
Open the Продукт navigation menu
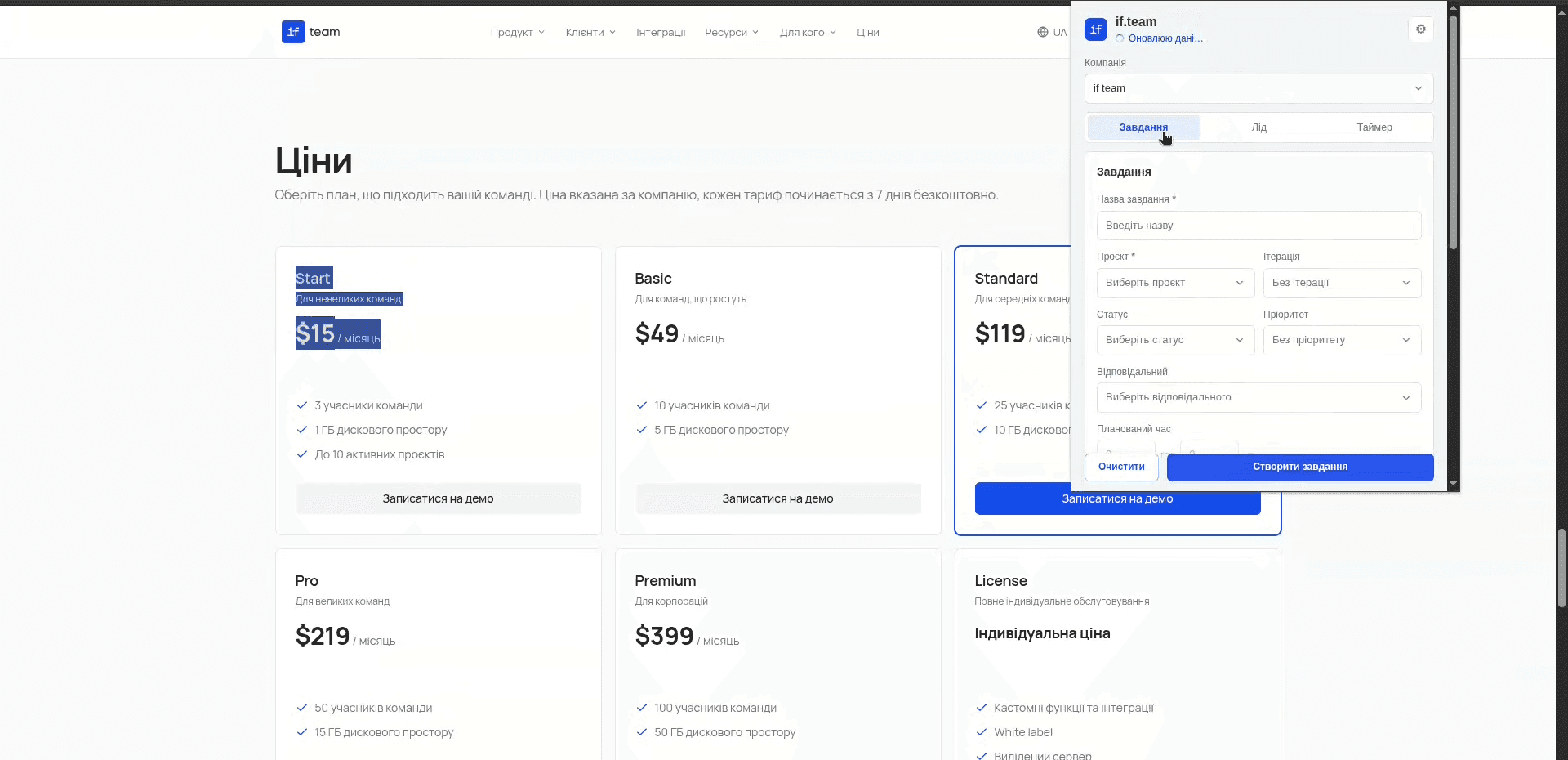[517, 33]
